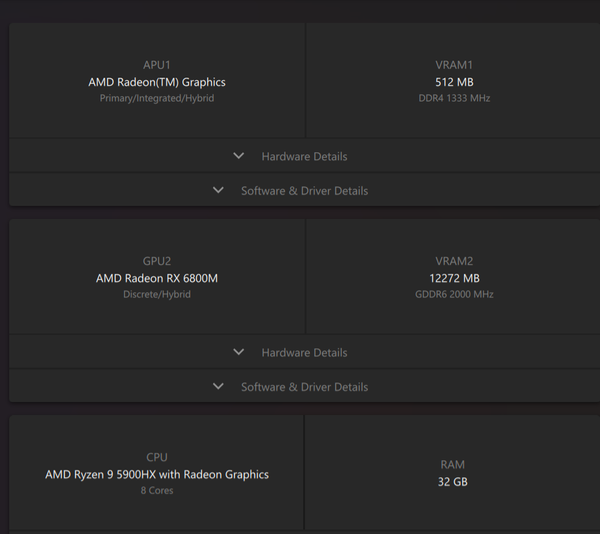
Task: Click the 8 Cores text under CPU
Action: (157, 490)
